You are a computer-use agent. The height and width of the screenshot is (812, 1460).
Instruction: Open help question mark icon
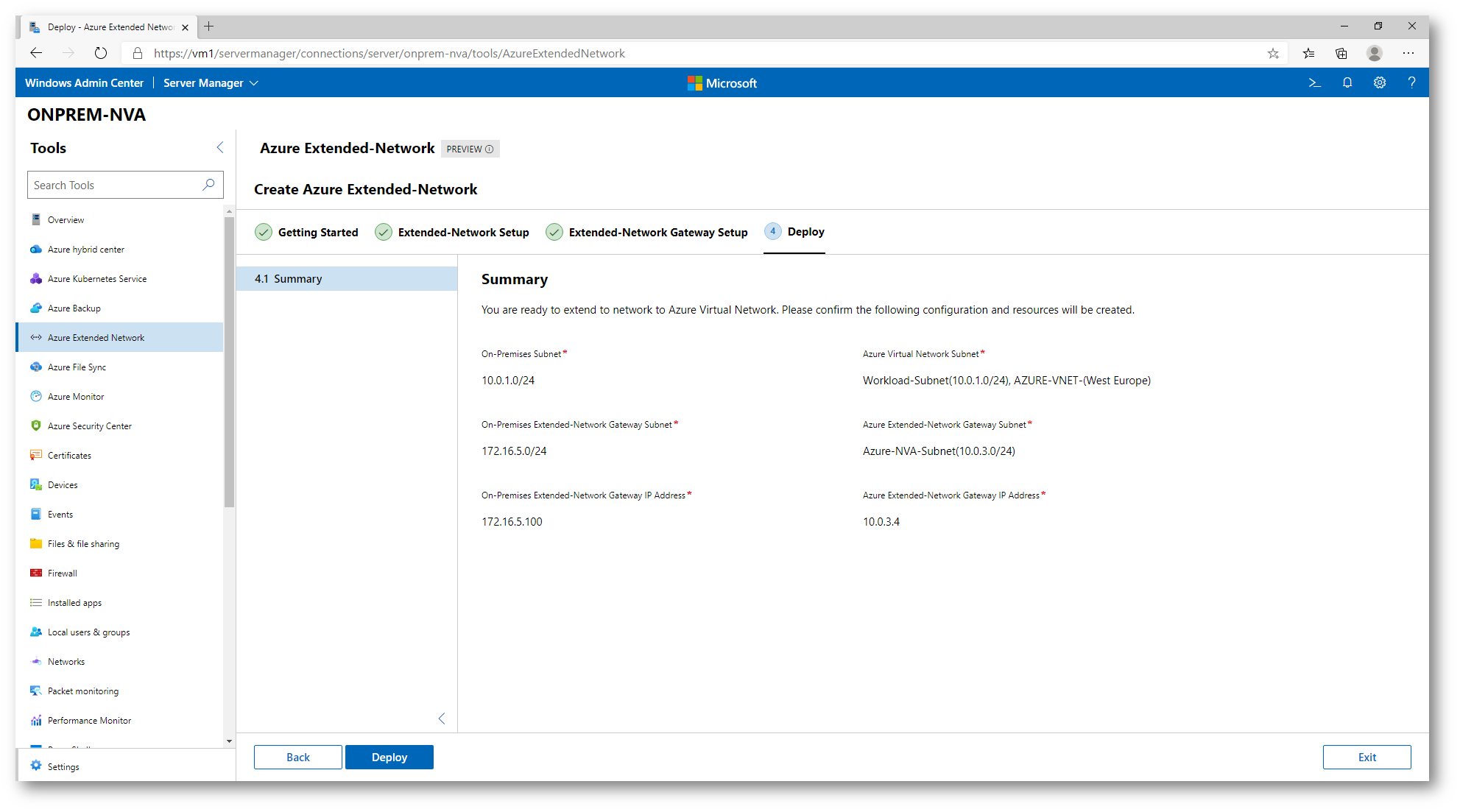(x=1411, y=82)
